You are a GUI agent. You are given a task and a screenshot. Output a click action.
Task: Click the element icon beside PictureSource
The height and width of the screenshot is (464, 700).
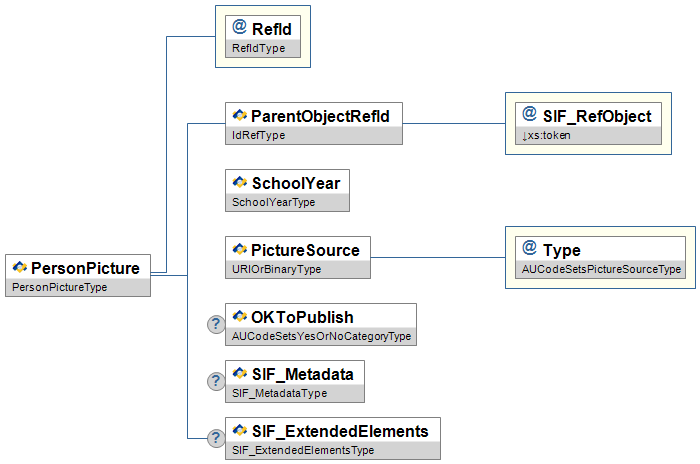coord(239,249)
